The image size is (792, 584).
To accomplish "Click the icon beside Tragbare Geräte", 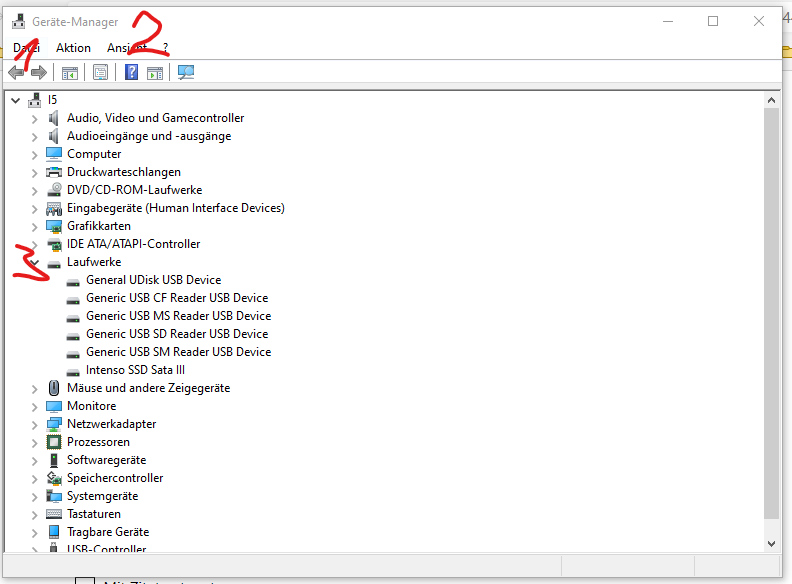I will pyautogui.click(x=54, y=532).
